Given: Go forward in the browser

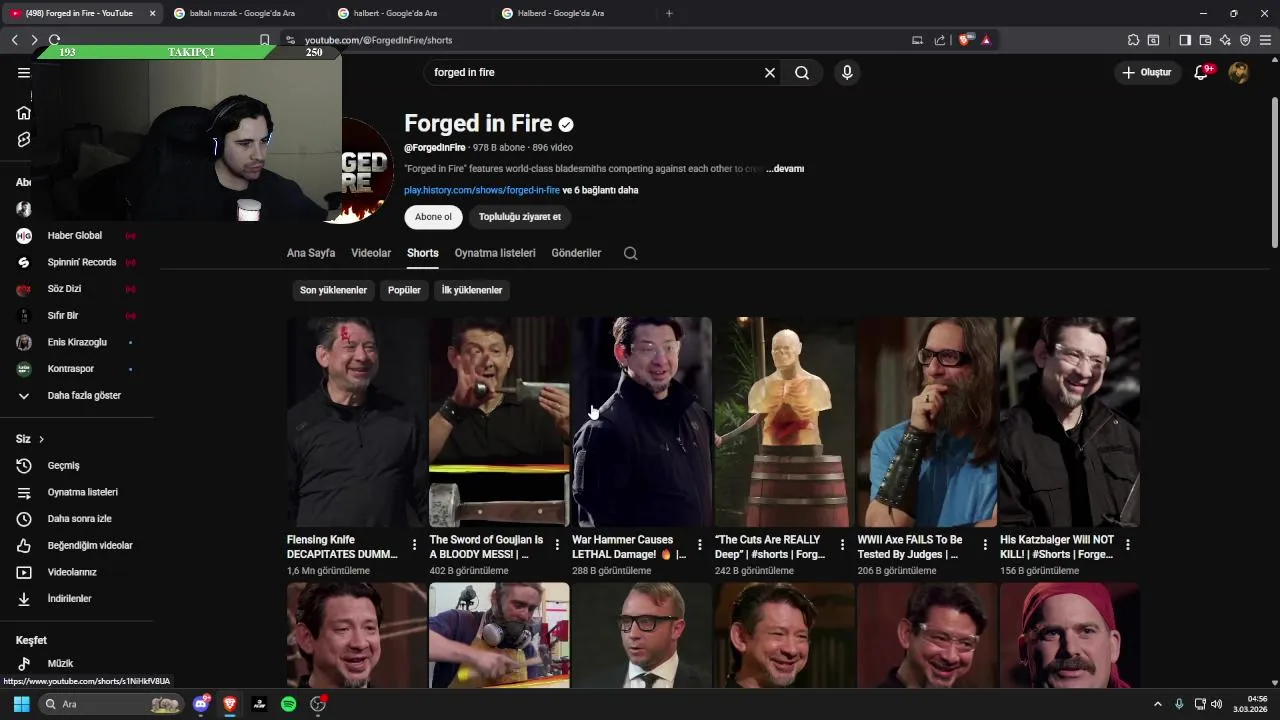Looking at the screenshot, I should click(x=34, y=40).
